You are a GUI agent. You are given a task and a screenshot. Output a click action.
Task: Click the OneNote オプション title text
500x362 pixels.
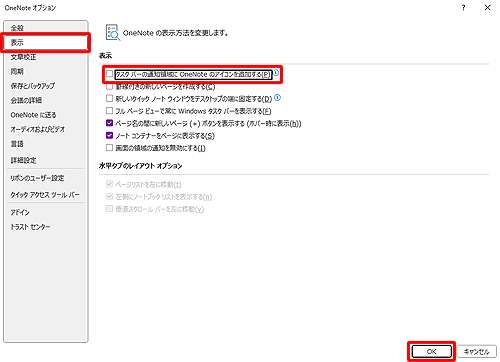[30, 8]
